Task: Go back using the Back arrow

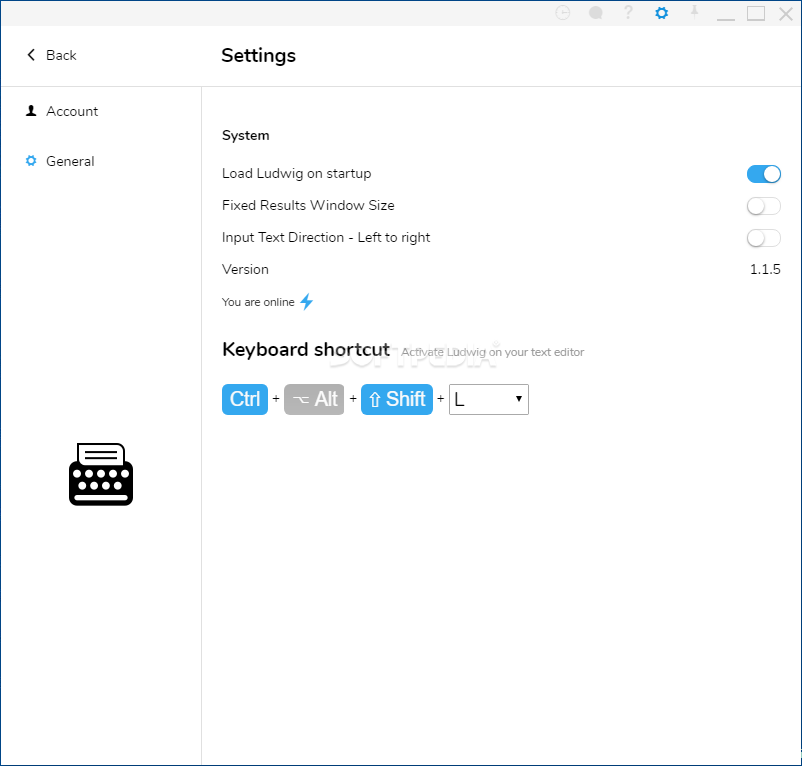Action: click(51, 55)
